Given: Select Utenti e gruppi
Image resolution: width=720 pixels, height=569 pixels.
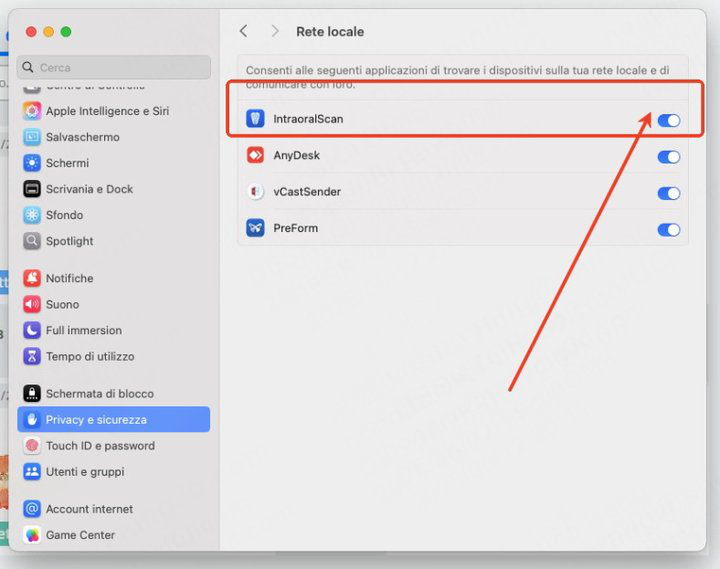Looking at the screenshot, I should (113, 472).
